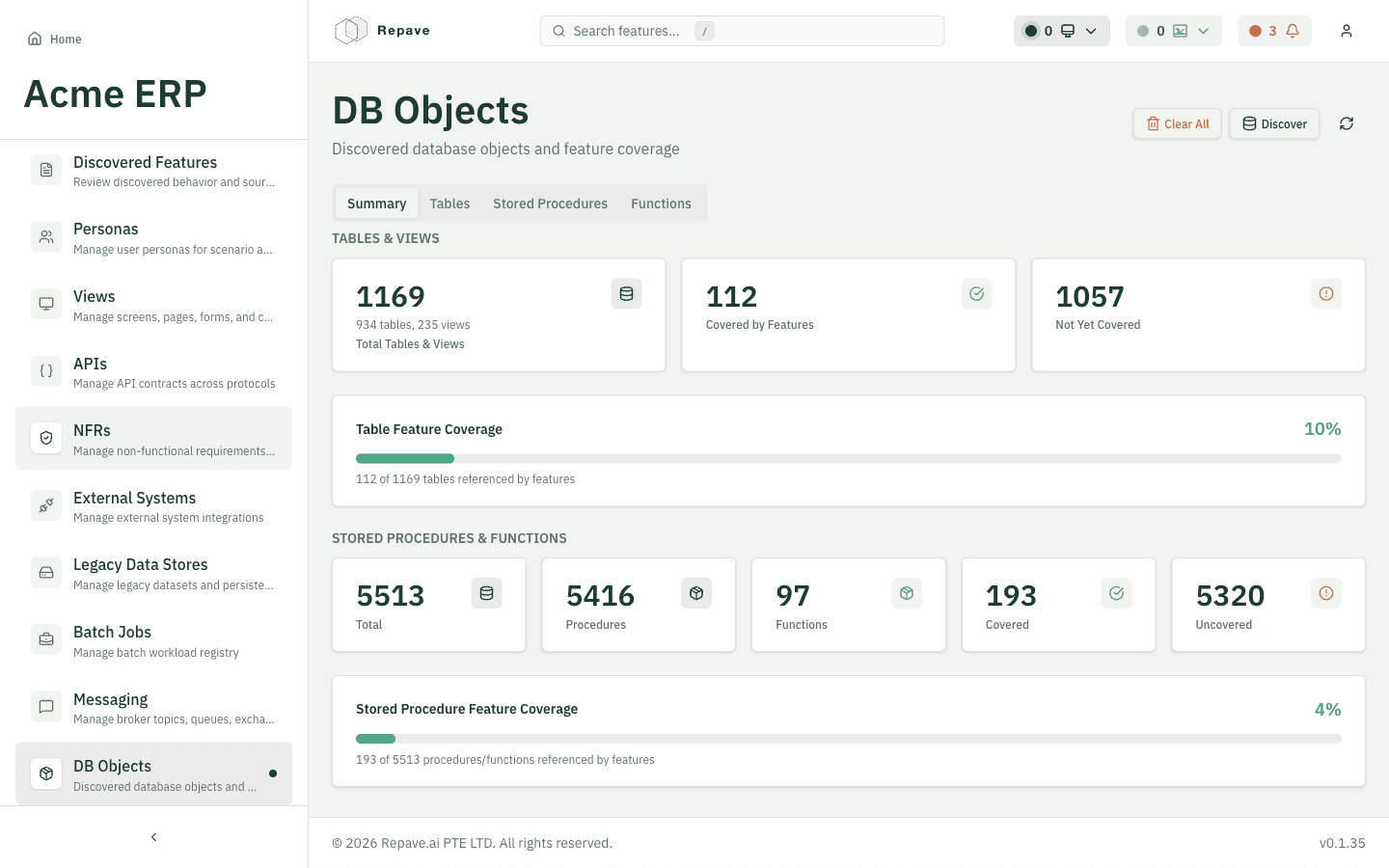Click the APIs curly braces icon
The image size is (1389, 868).
[x=46, y=371]
